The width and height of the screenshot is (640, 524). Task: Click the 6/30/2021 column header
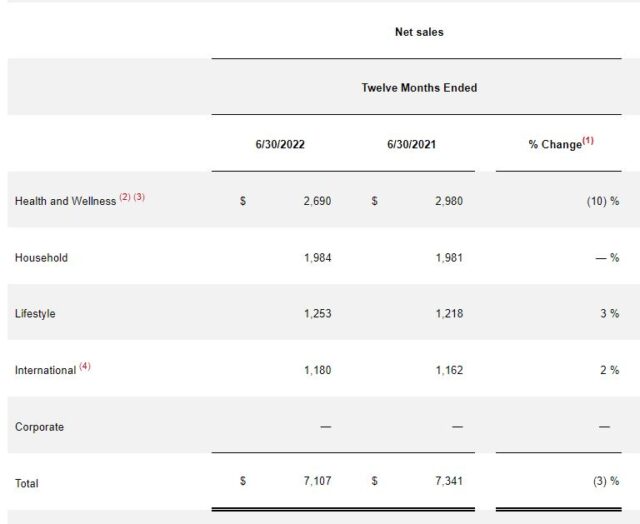411,144
